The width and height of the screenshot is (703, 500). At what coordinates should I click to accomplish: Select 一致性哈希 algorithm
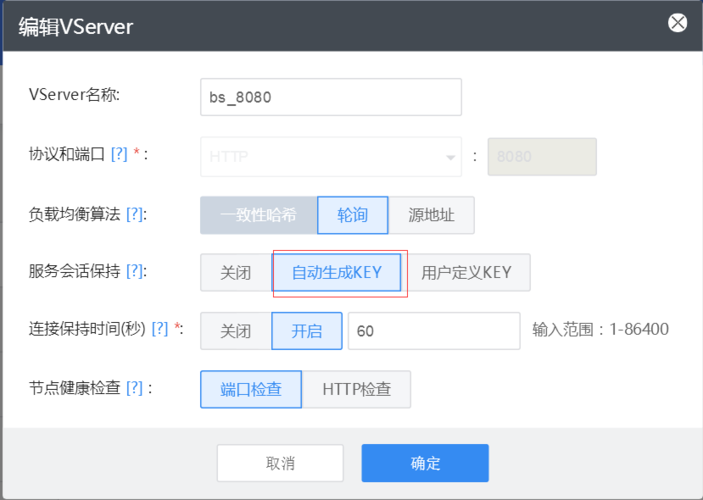[259, 215]
